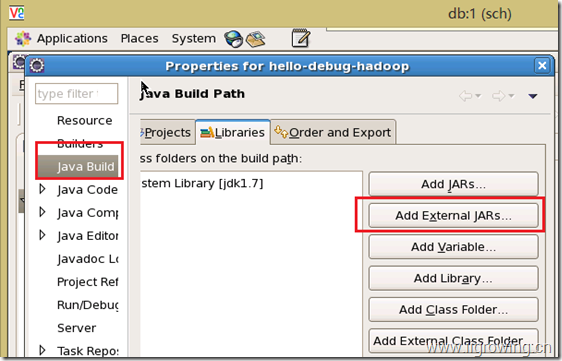Select Task Repository tree entry
Screen dimensions: 562x361
87,351
